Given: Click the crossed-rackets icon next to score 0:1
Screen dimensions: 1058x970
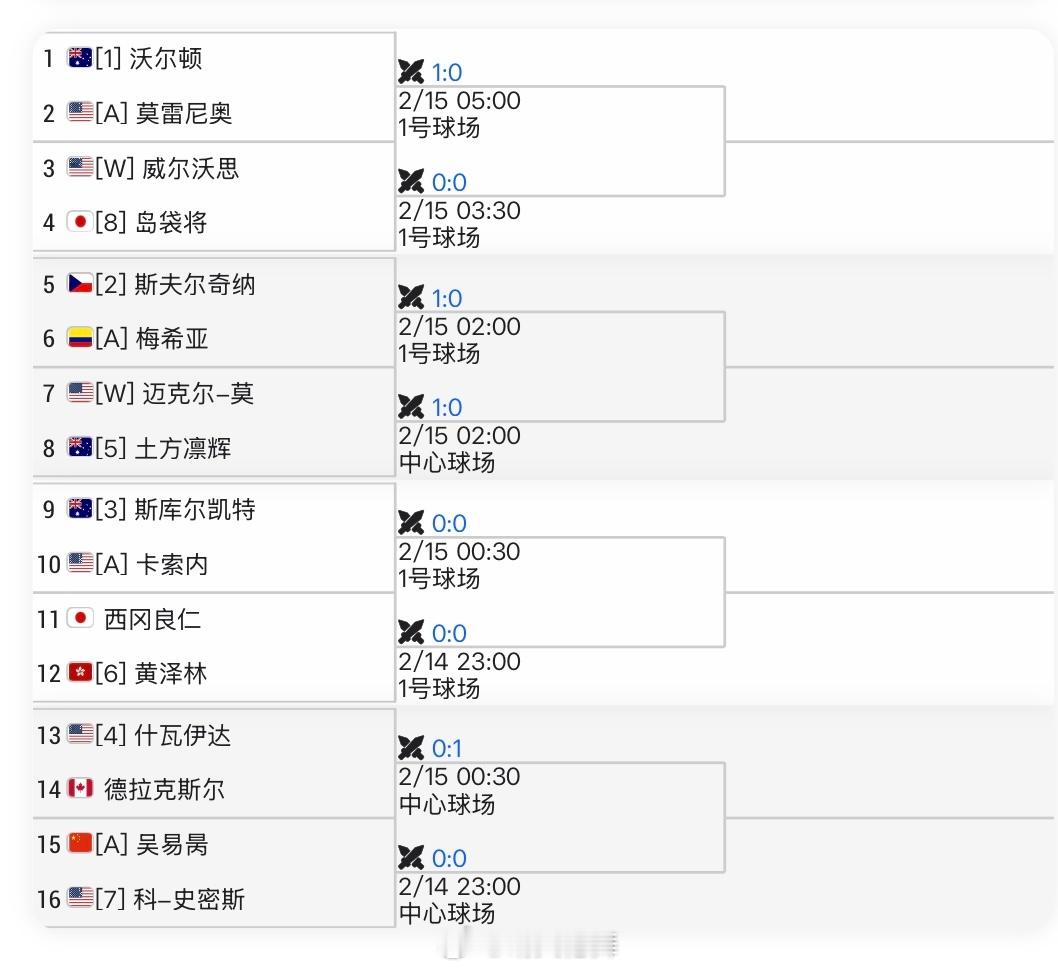Looking at the screenshot, I should (411, 748).
